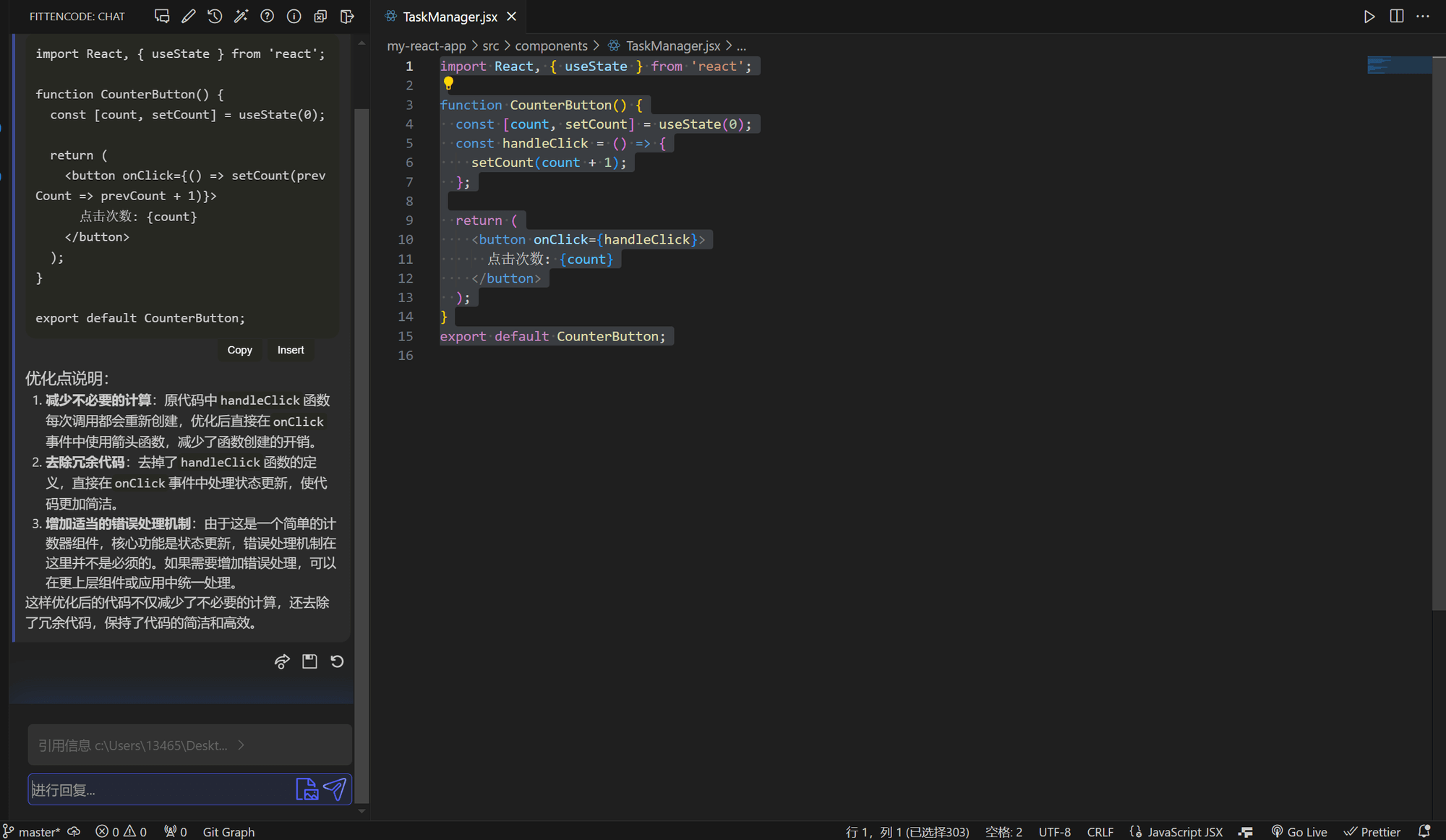Click the stacked windows X icon
The height and width of the screenshot is (840, 1446).
point(320,16)
